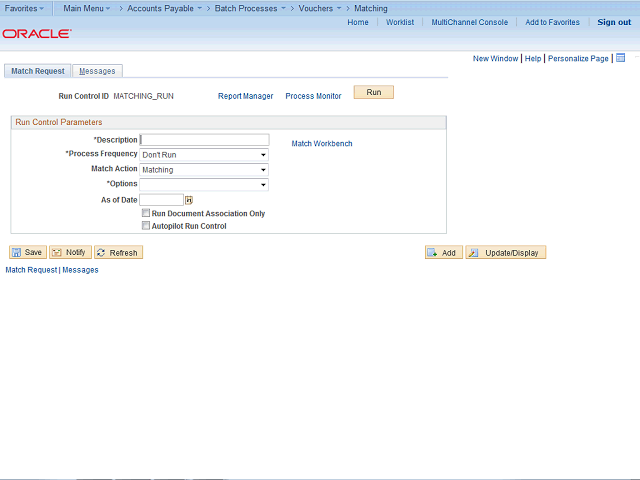This screenshot has height=480, width=640.
Task: Open the Options dropdown list
Action: tap(204, 184)
